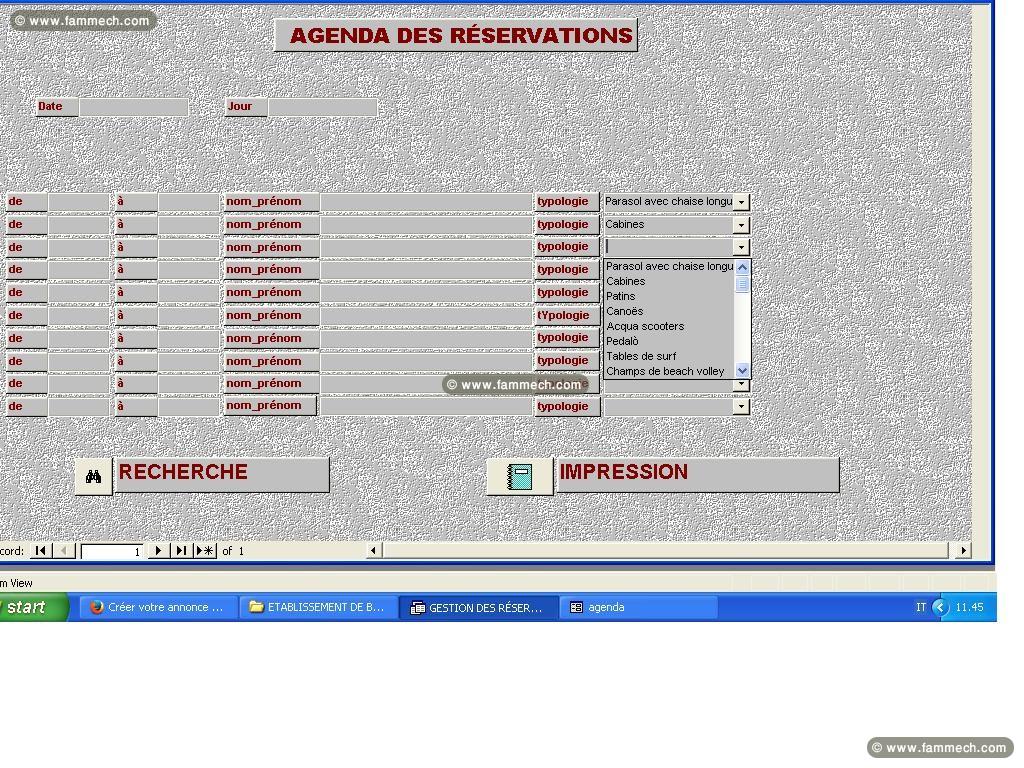Screen dimensions: 1024x768
Task: Click horizontal scrollbar left arrow
Action: [373, 551]
